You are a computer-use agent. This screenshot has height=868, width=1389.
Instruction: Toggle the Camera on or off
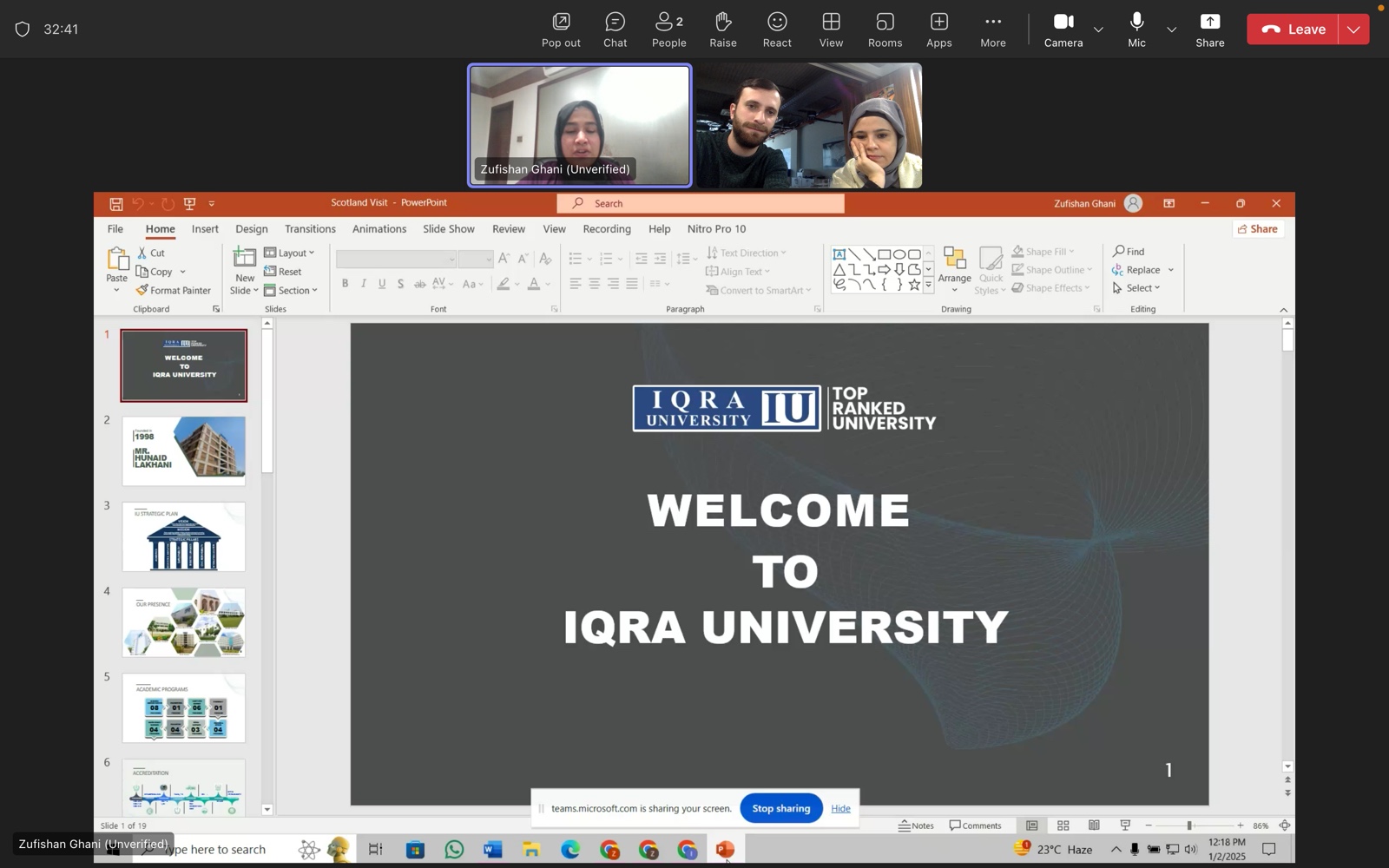pyautogui.click(x=1063, y=30)
